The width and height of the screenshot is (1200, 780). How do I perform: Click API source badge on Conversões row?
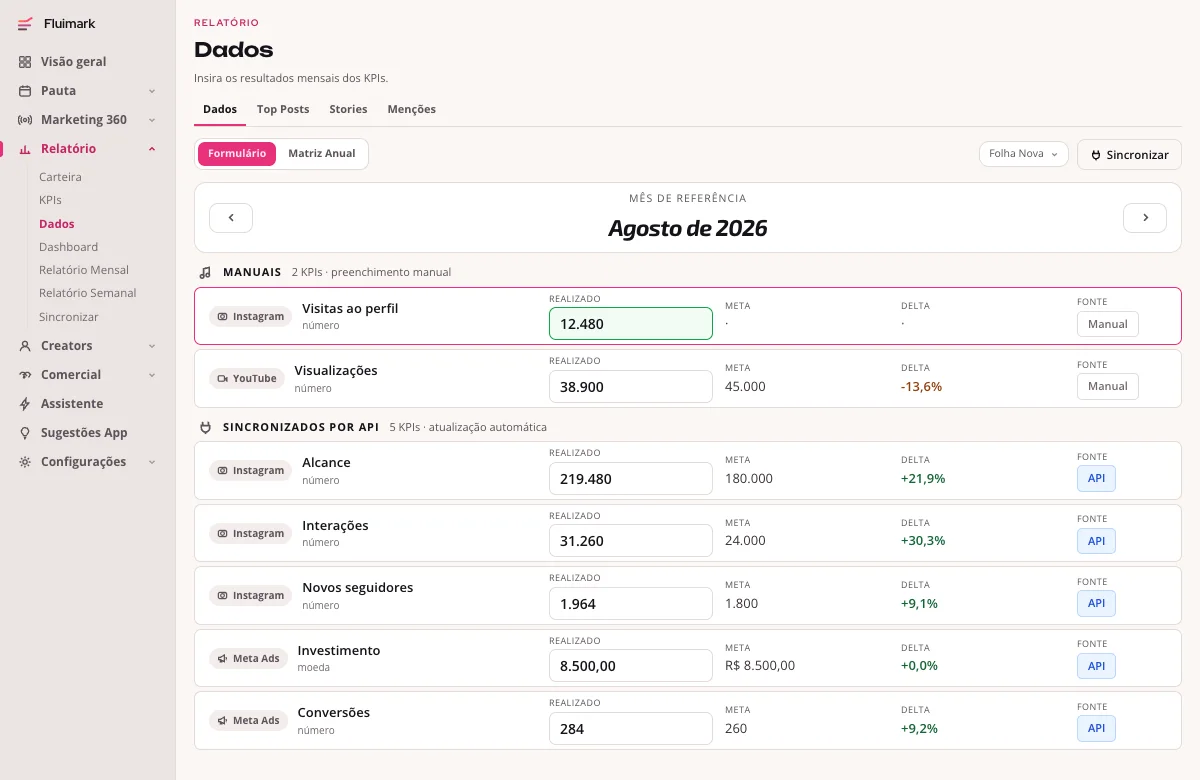[x=1096, y=728]
